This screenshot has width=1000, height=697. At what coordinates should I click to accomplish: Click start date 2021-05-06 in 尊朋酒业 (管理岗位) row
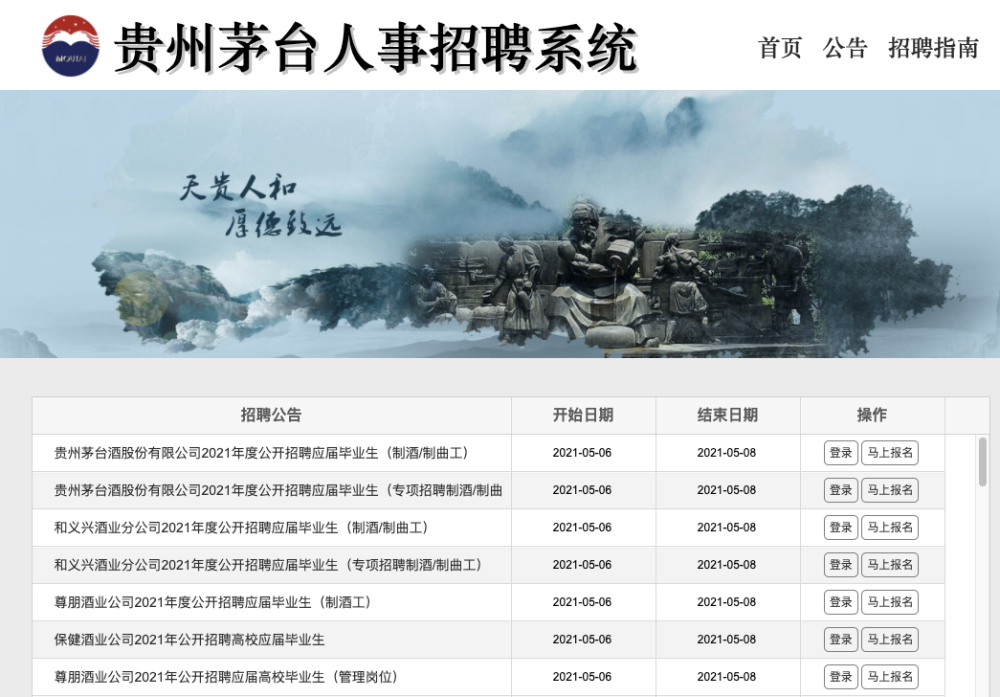pos(582,677)
